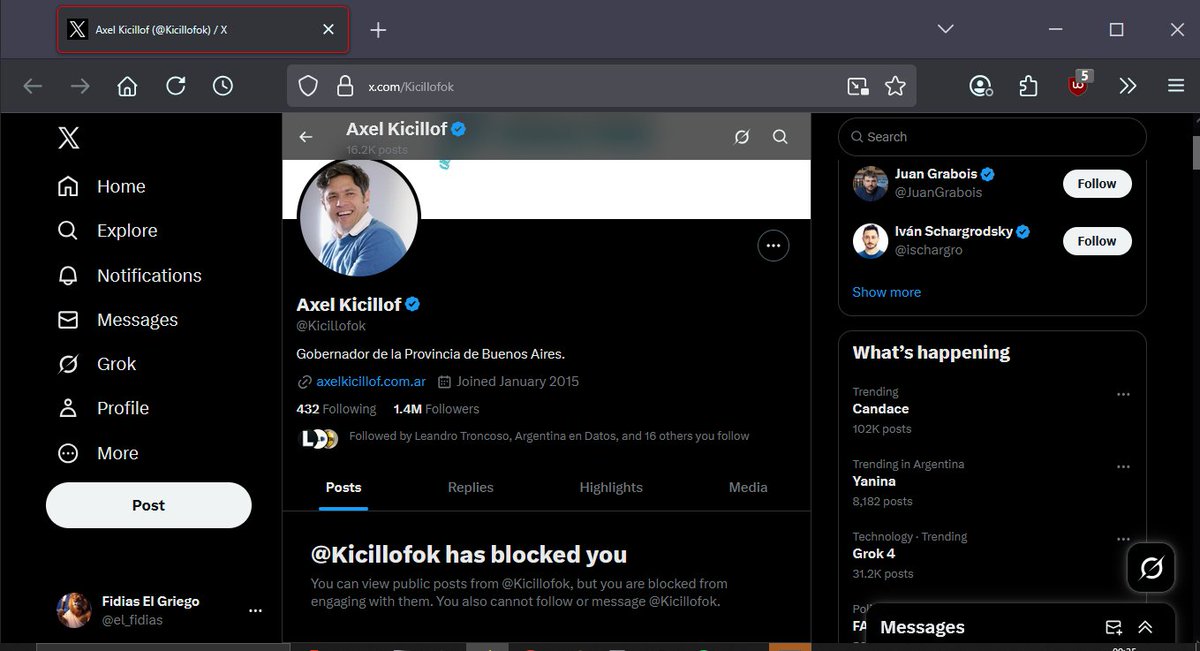
Task: Open the more options menu on Kicillof's profile
Action: pyautogui.click(x=773, y=245)
